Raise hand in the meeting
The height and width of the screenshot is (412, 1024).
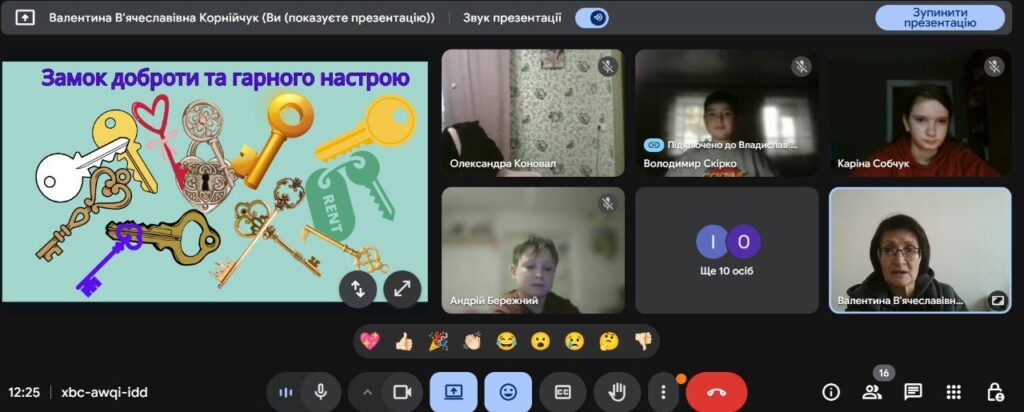pos(617,392)
